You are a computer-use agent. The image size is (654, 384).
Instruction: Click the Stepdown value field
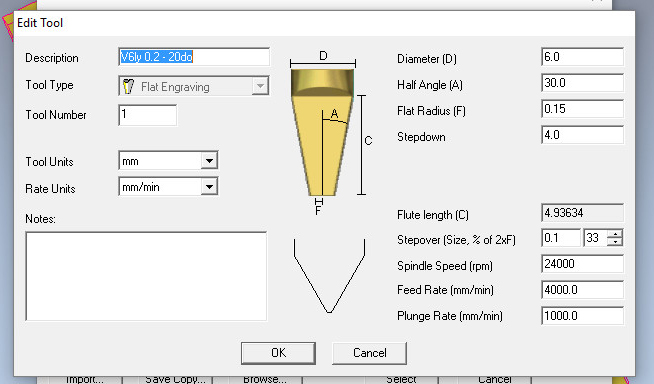click(582, 135)
